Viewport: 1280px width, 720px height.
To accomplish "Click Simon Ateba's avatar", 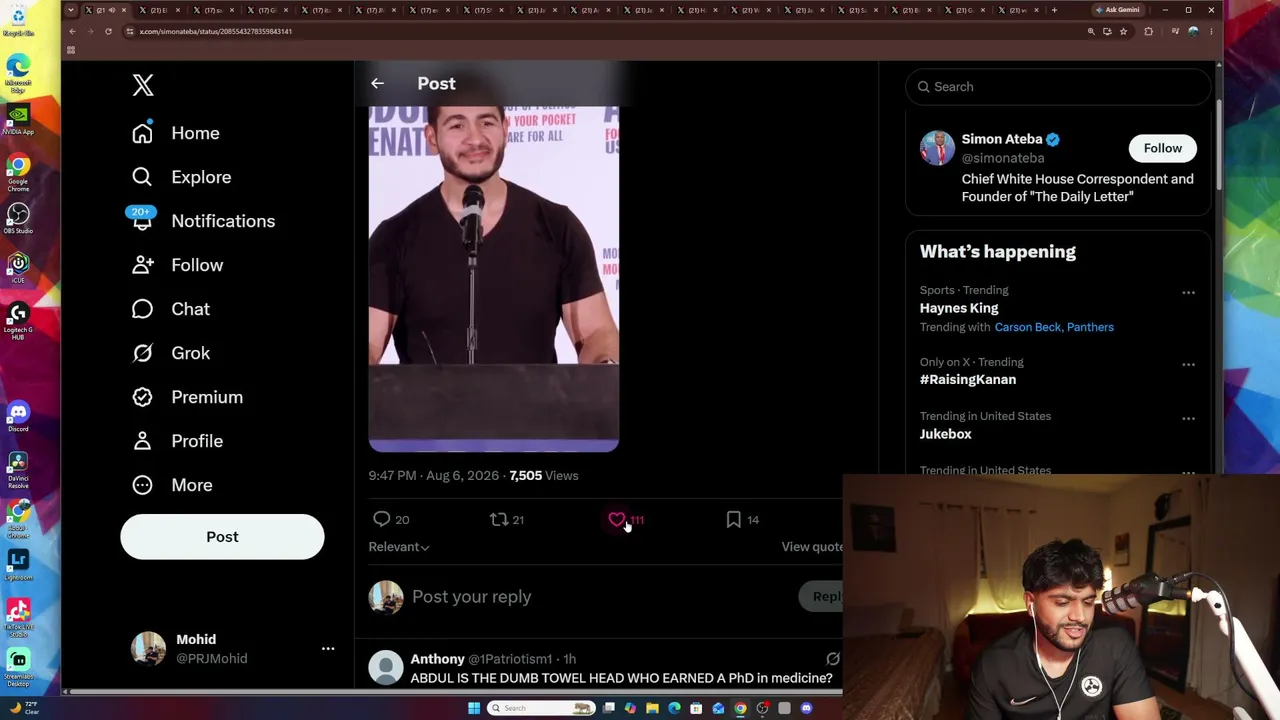I will [937, 148].
